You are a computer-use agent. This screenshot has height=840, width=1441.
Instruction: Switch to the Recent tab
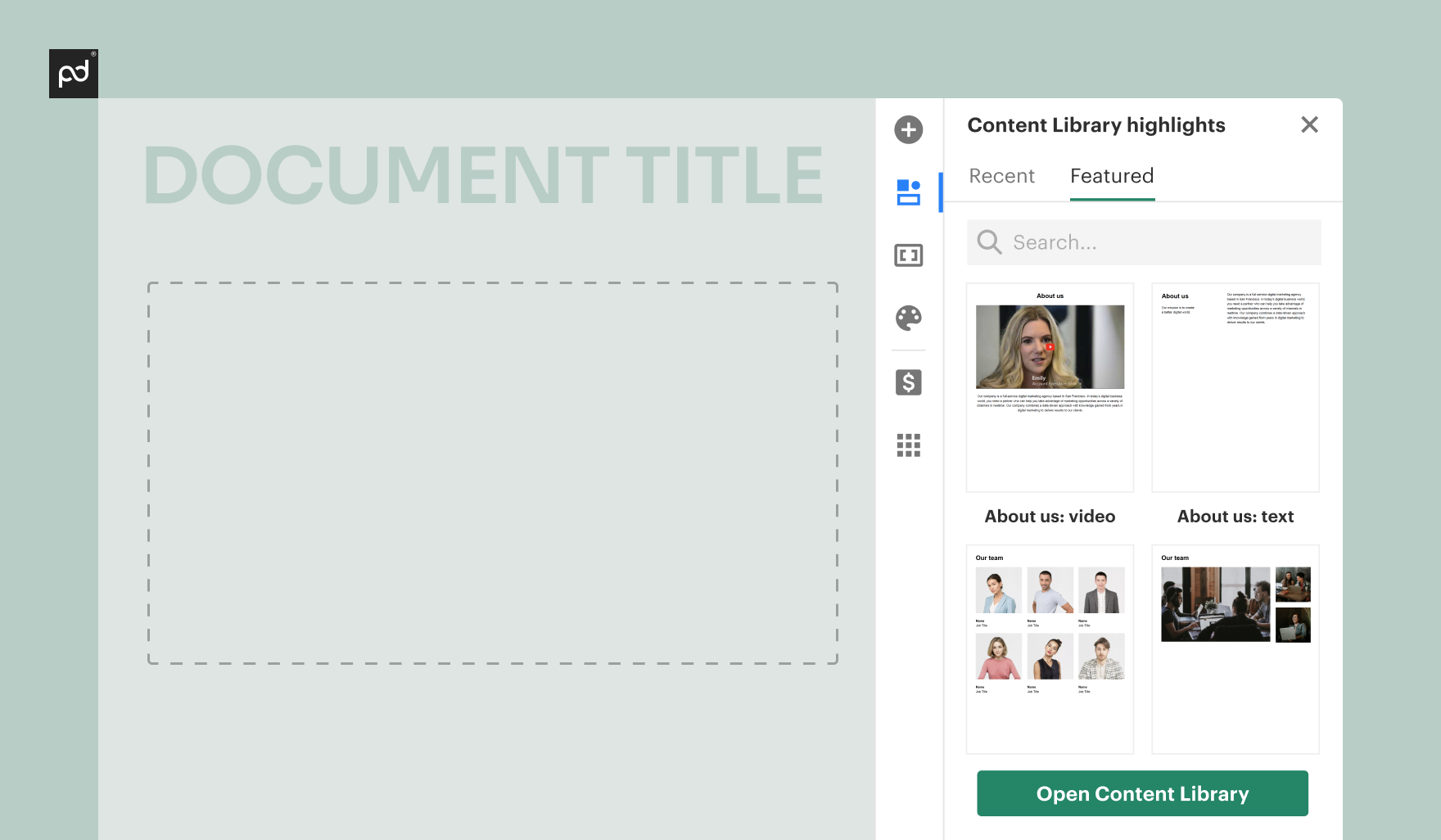tap(1001, 176)
